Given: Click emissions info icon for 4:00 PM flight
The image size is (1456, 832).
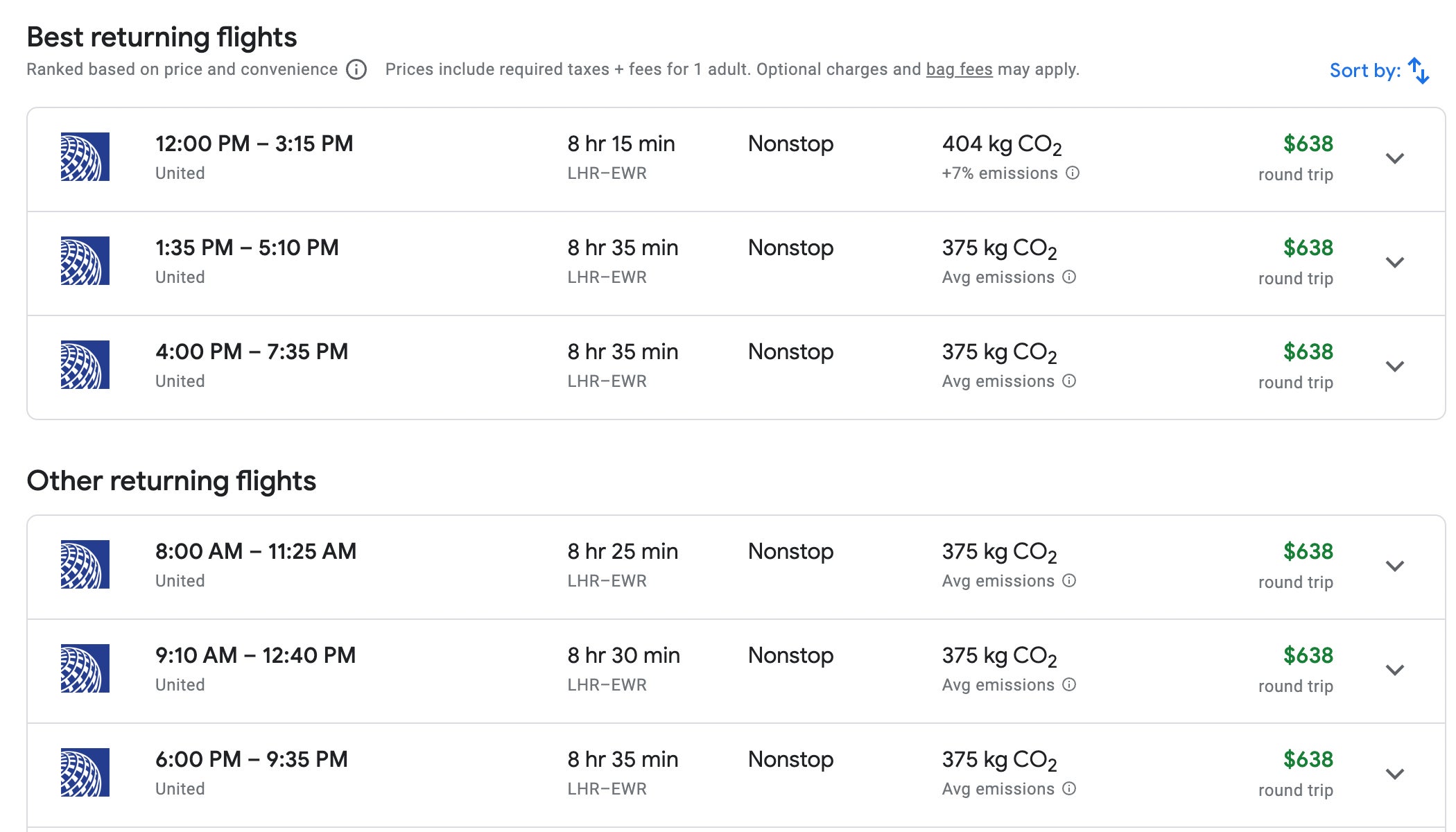Looking at the screenshot, I should click(x=1069, y=381).
